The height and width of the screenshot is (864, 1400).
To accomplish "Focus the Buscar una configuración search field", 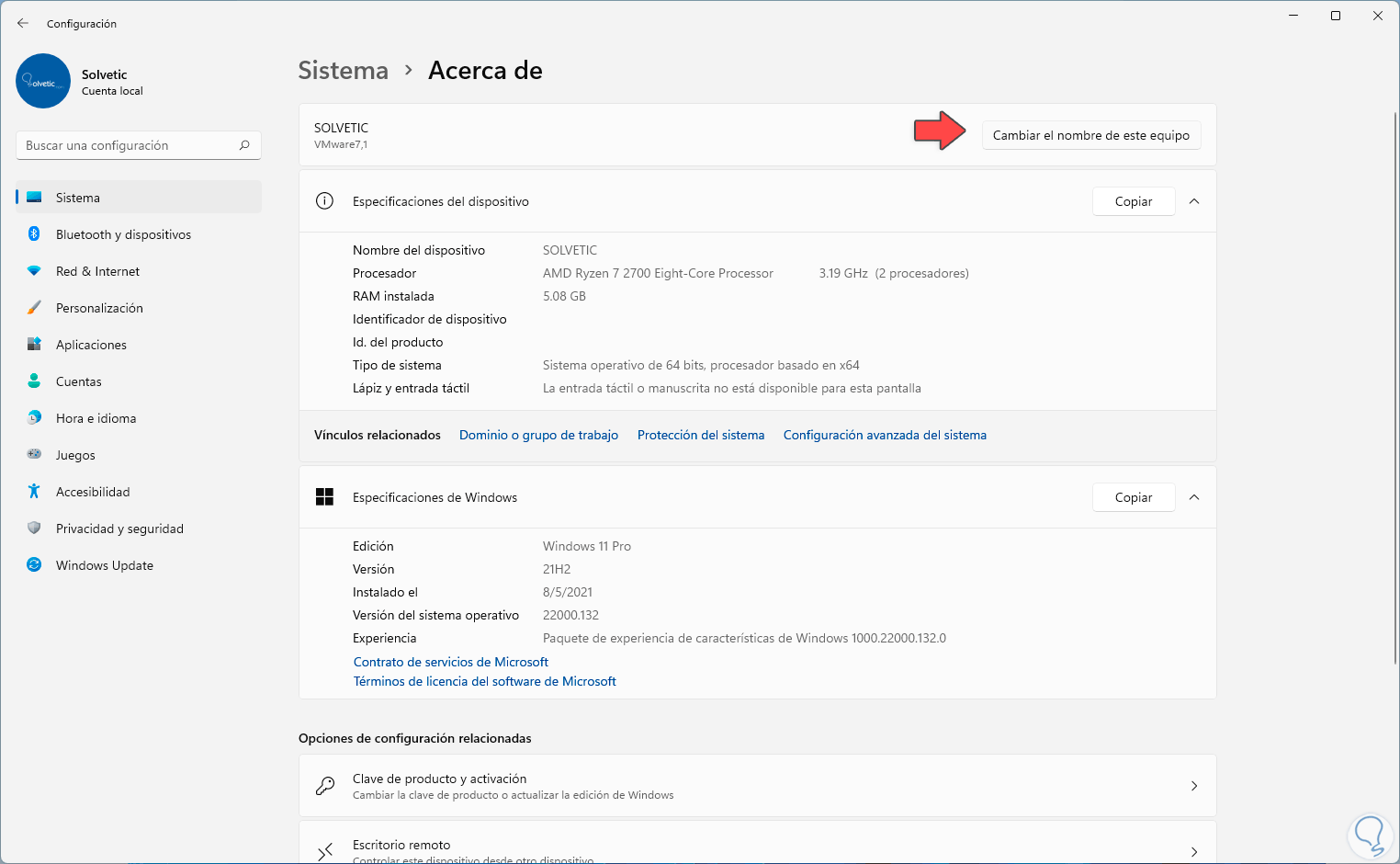I will [x=139, y=145].
